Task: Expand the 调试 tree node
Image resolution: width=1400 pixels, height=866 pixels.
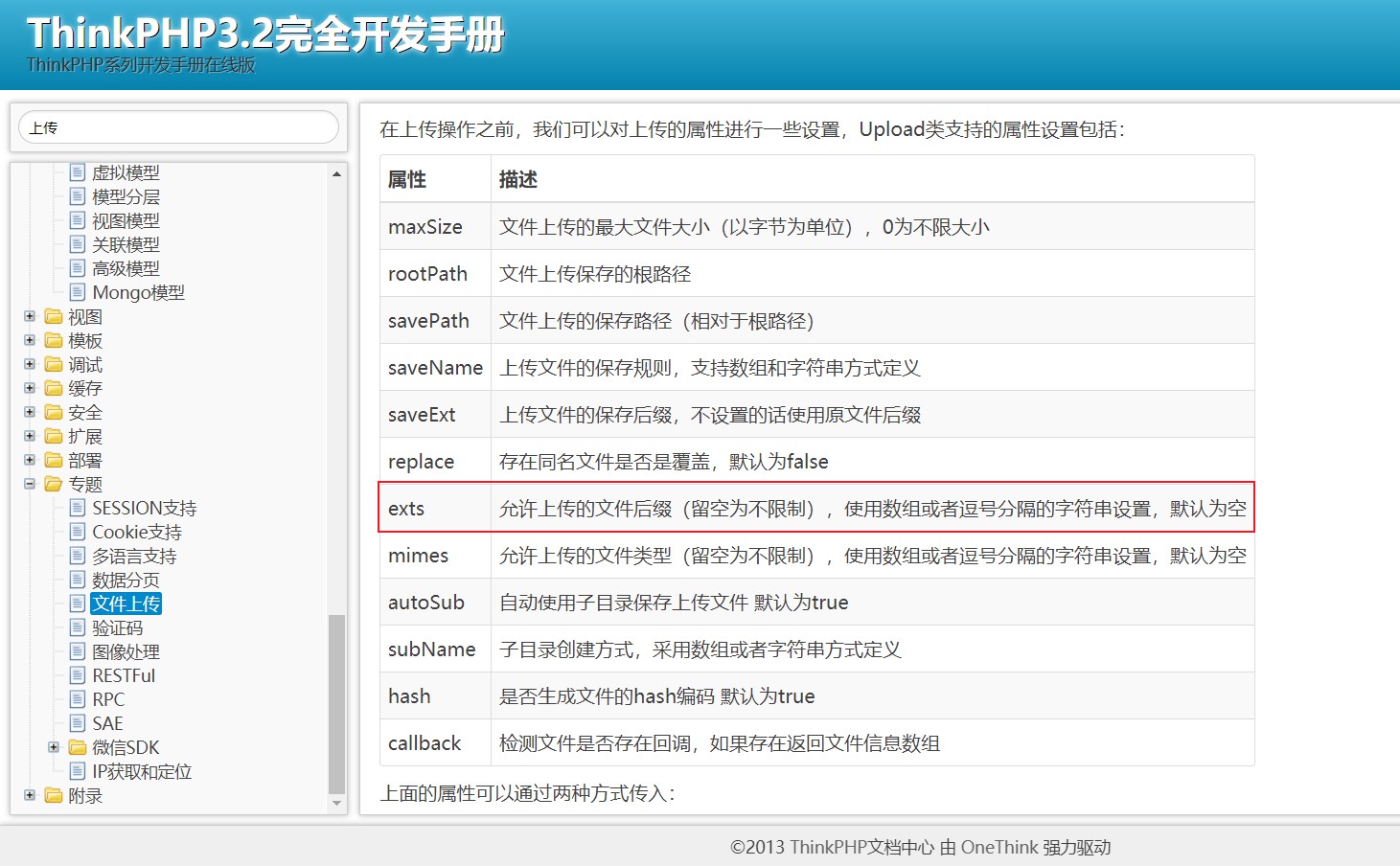Action: click(x=30, y=364)
